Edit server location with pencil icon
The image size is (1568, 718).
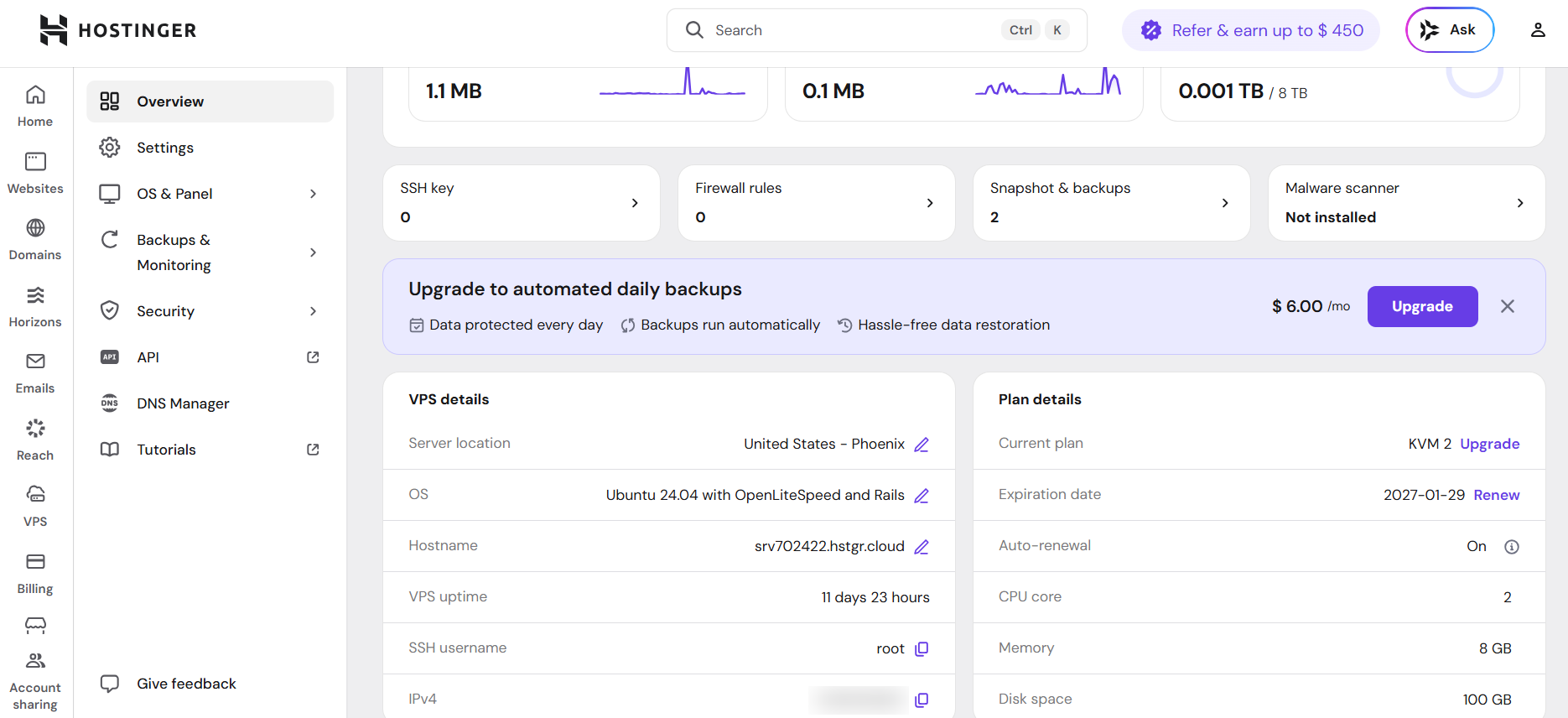[x=922, y=445]
